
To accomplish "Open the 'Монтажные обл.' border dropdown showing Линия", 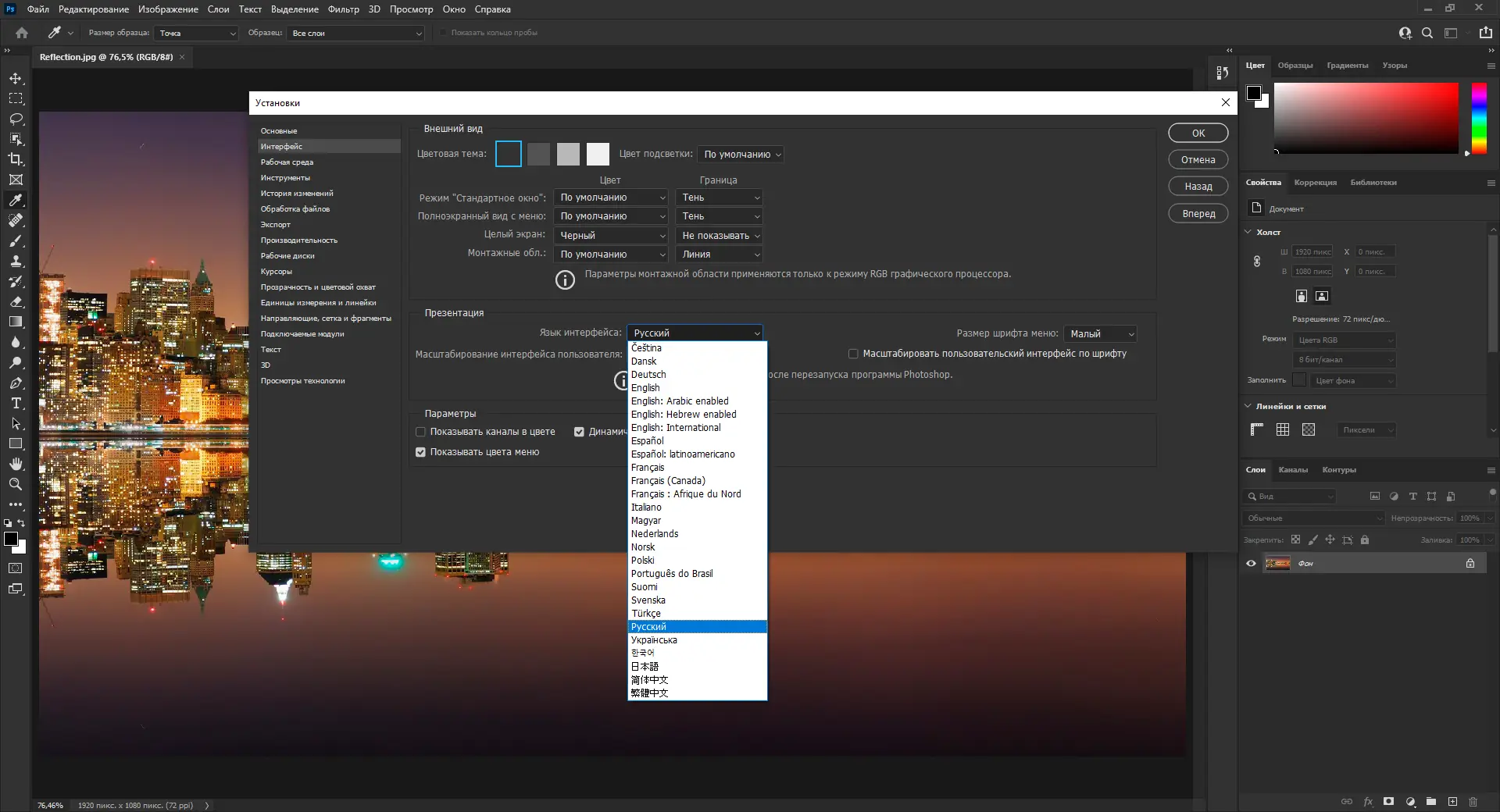I will 720,255.
